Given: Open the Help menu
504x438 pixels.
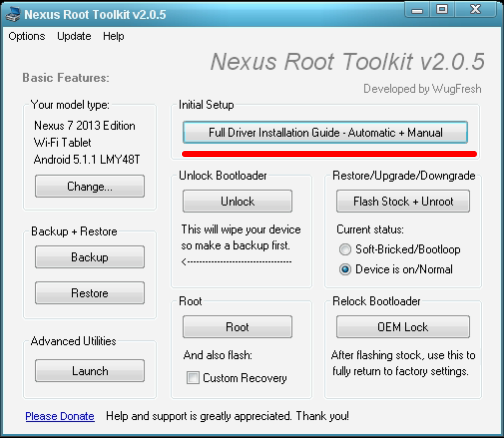Looking at the screenshot, I should click(x=114, y=36).
